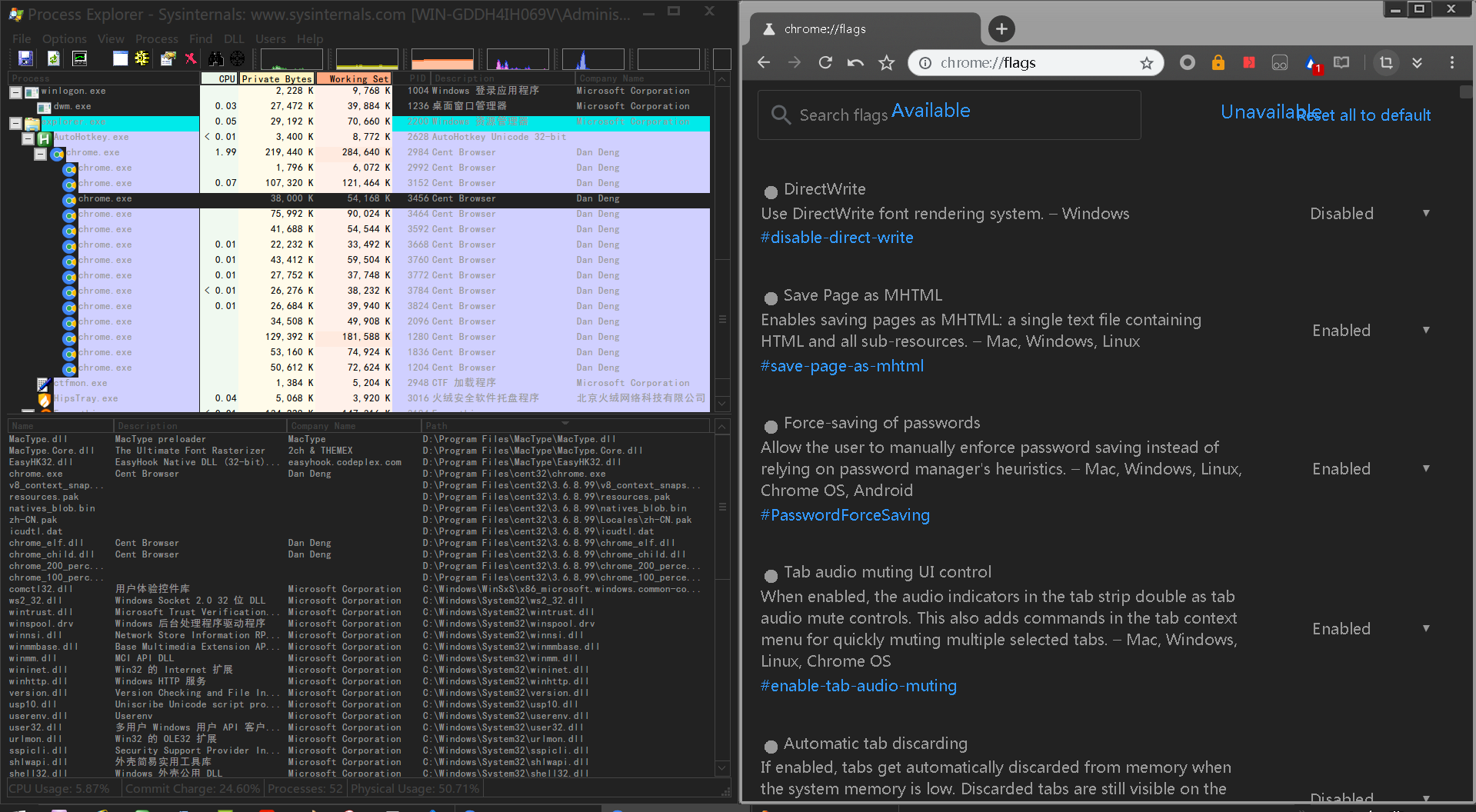Collapse the winlogon.exe tree node
Screen dimensions: 1476x812
tap(15, 92)
